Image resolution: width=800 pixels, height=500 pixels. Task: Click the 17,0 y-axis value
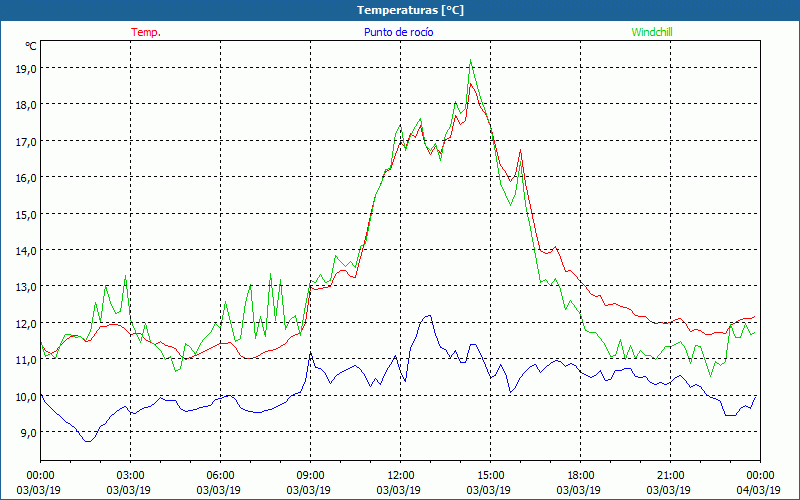[26, 141]
